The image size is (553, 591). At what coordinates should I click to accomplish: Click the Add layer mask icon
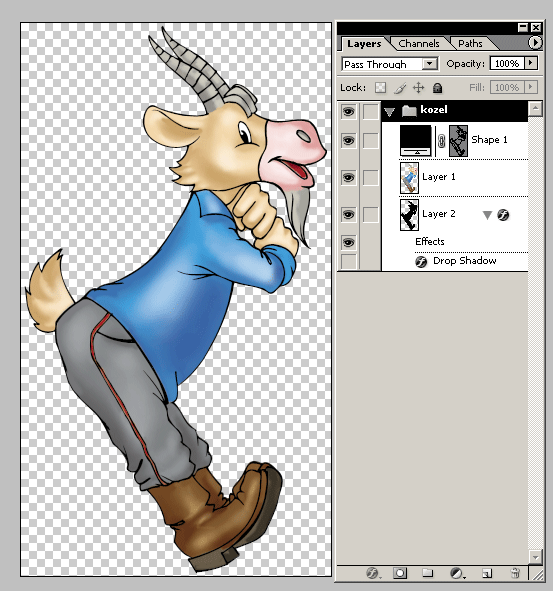pos(400,573)
